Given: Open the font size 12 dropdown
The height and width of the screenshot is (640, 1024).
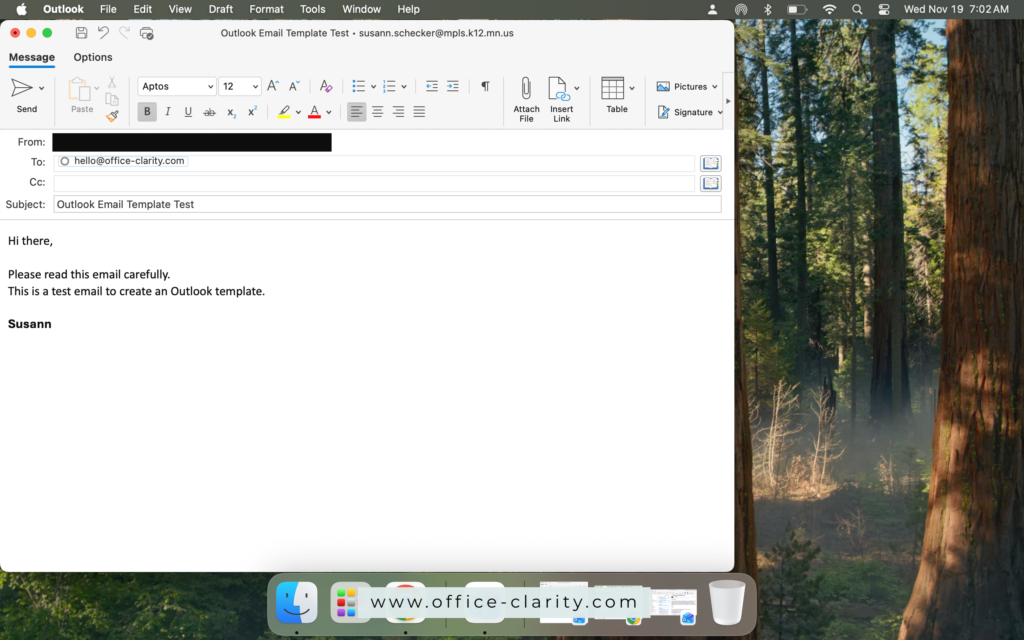Looking at the screenshot, I should pos(239,86).
